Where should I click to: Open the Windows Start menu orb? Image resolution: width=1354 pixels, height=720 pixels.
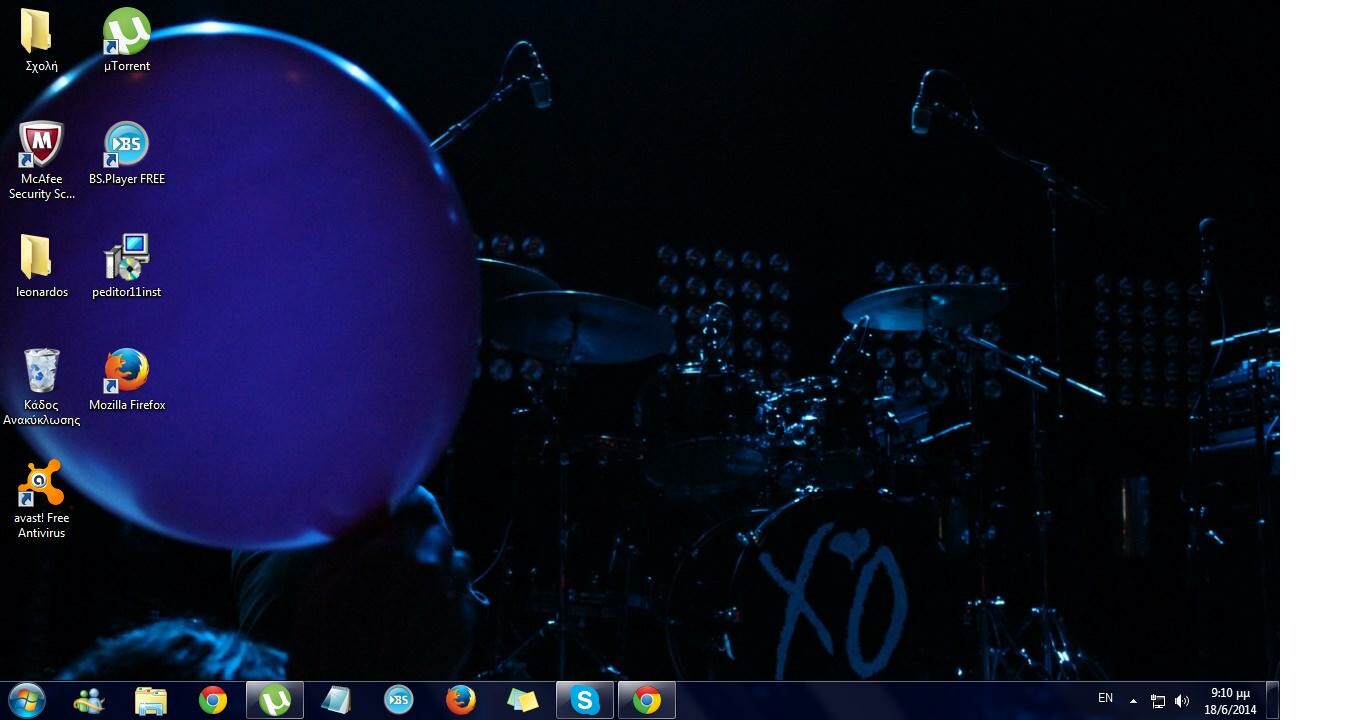[x=25, y=701]
